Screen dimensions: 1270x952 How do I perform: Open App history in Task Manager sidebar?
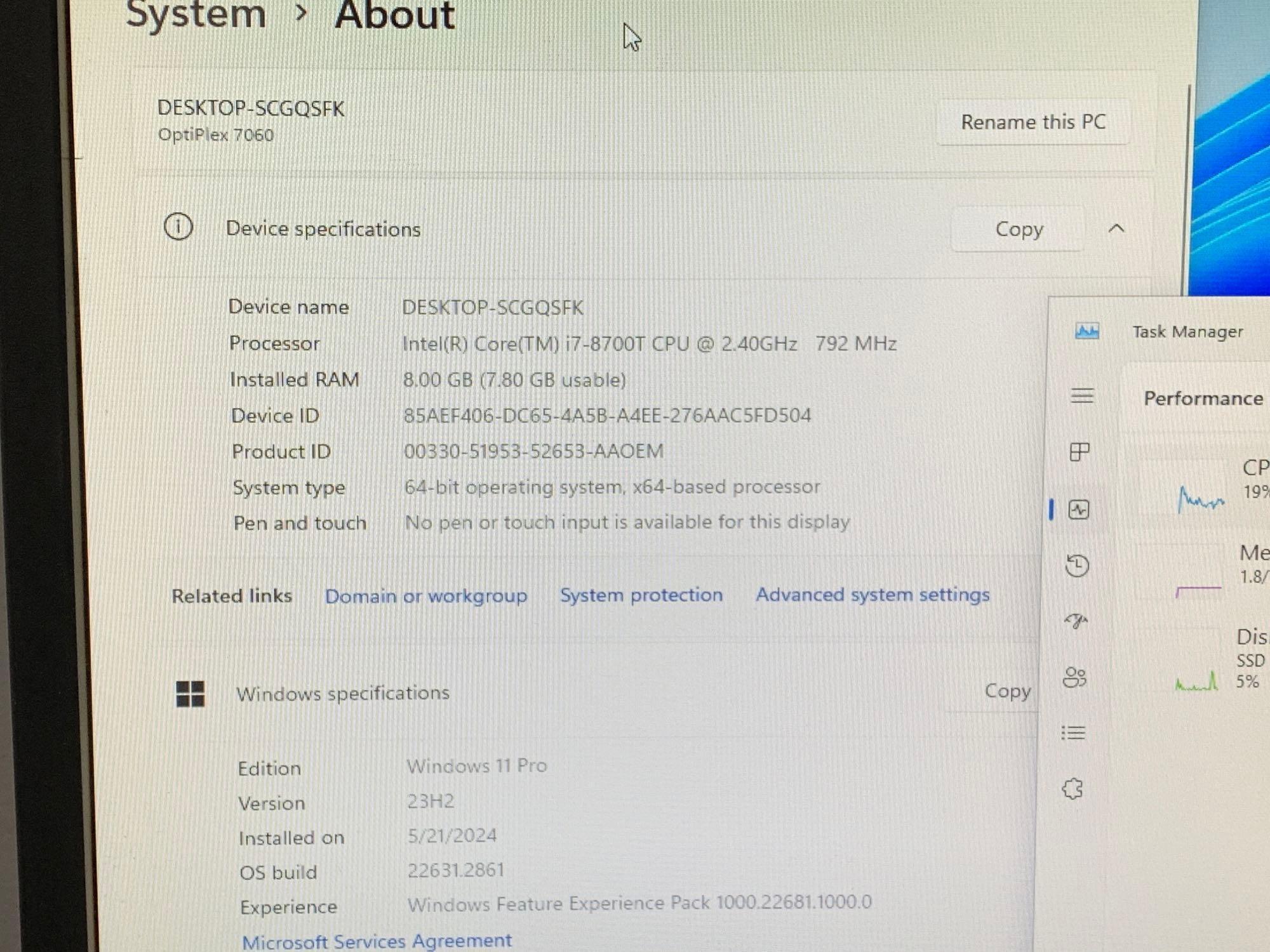click(1077, 565)
